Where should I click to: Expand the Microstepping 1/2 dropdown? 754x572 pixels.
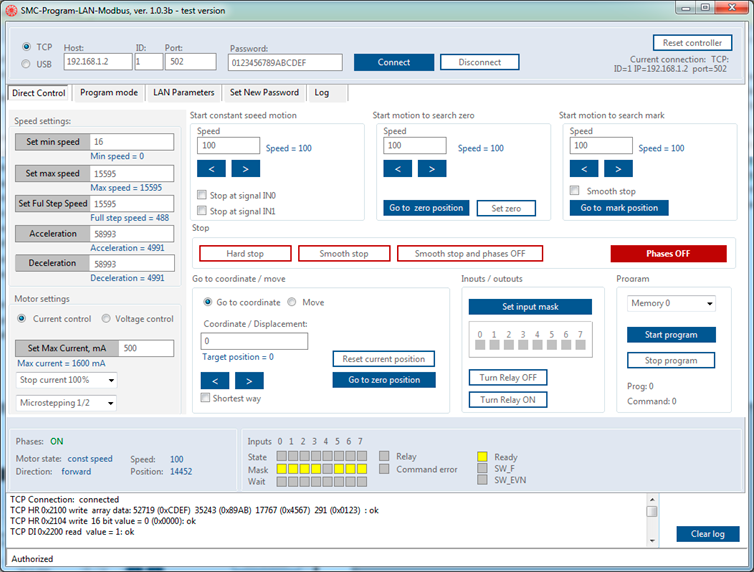click(x=66, y=403)
